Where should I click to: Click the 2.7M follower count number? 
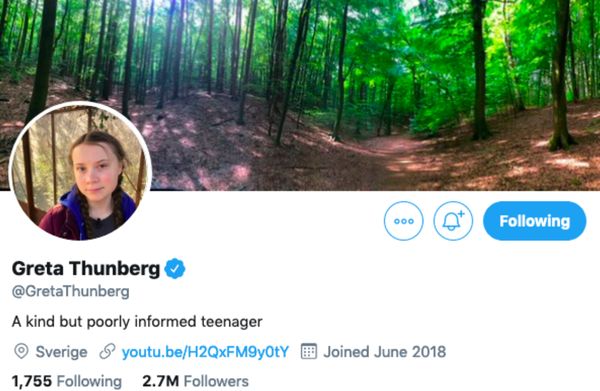(160, 381)
